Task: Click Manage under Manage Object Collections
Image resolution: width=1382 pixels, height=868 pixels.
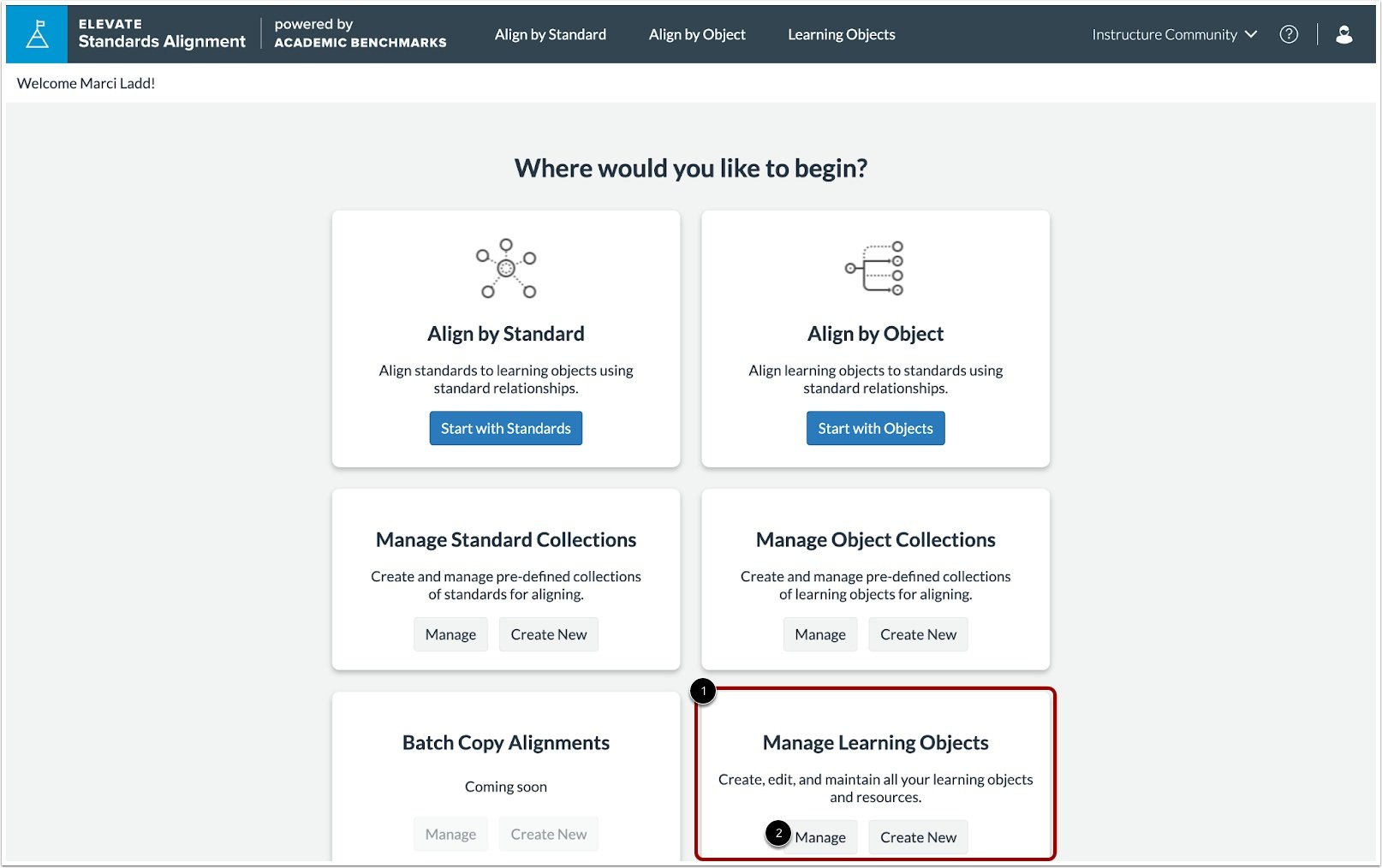Action: point(819,634)
